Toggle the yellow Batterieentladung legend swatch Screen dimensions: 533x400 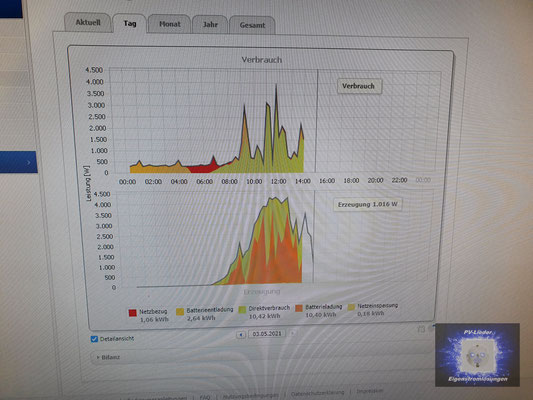[x=180, y=311]
